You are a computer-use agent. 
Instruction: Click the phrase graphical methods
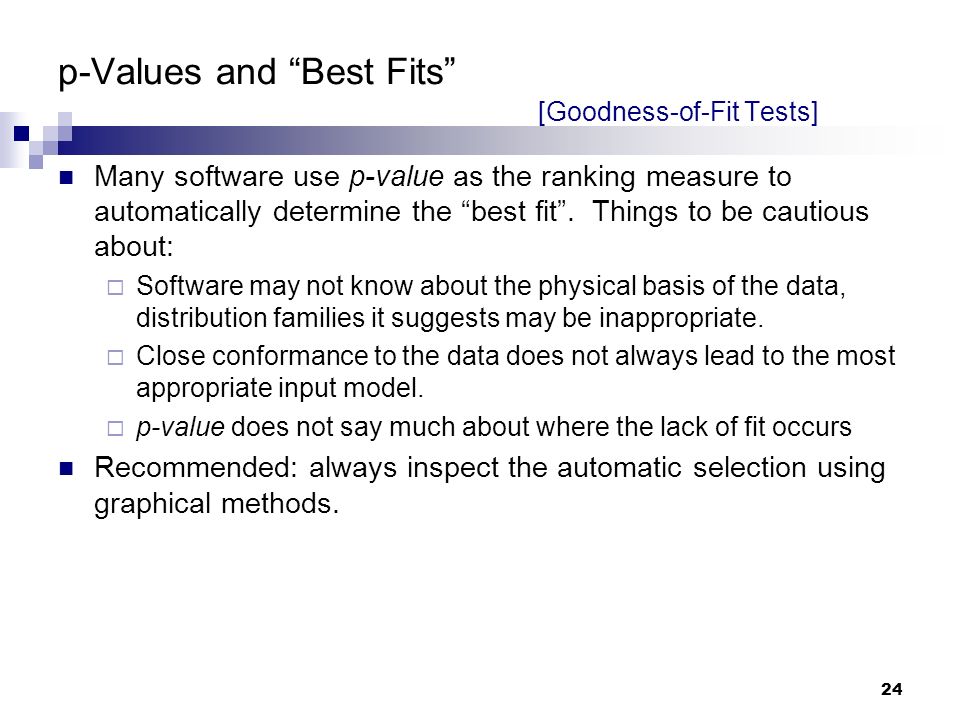tap(216, 504)
